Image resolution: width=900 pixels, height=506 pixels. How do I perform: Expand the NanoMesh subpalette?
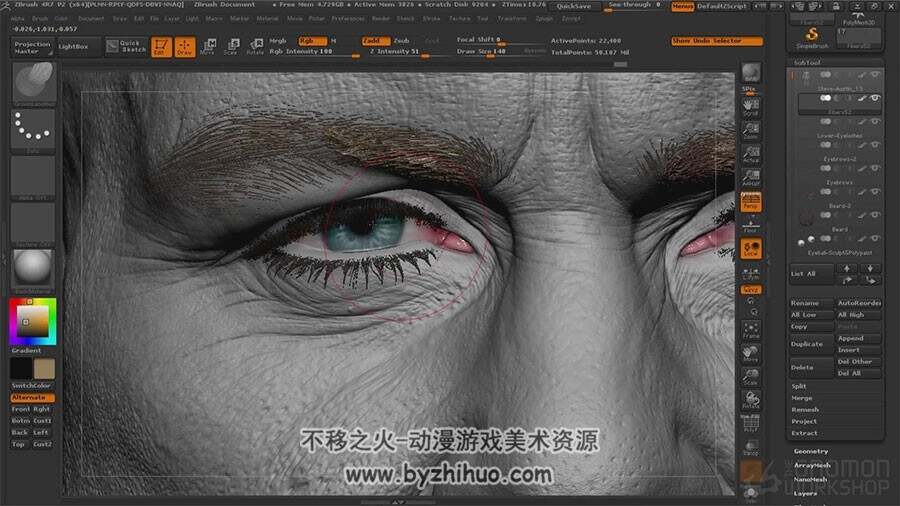pos(810,479)
